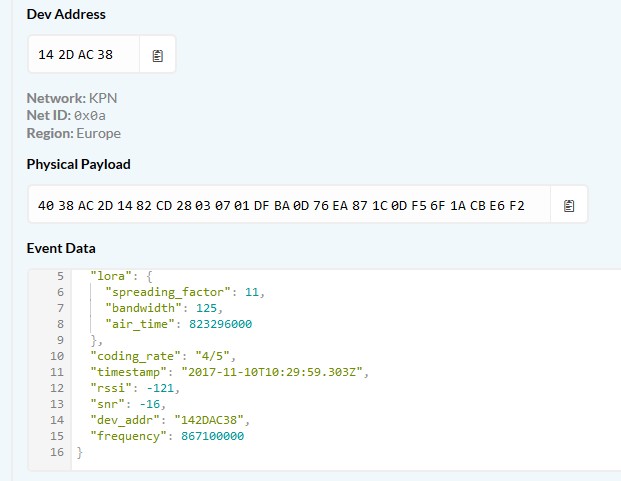The width and height of the screenshot is (621, 481).
Task: Click inside the Physical Payload hex field
Action: click(289, 205)
